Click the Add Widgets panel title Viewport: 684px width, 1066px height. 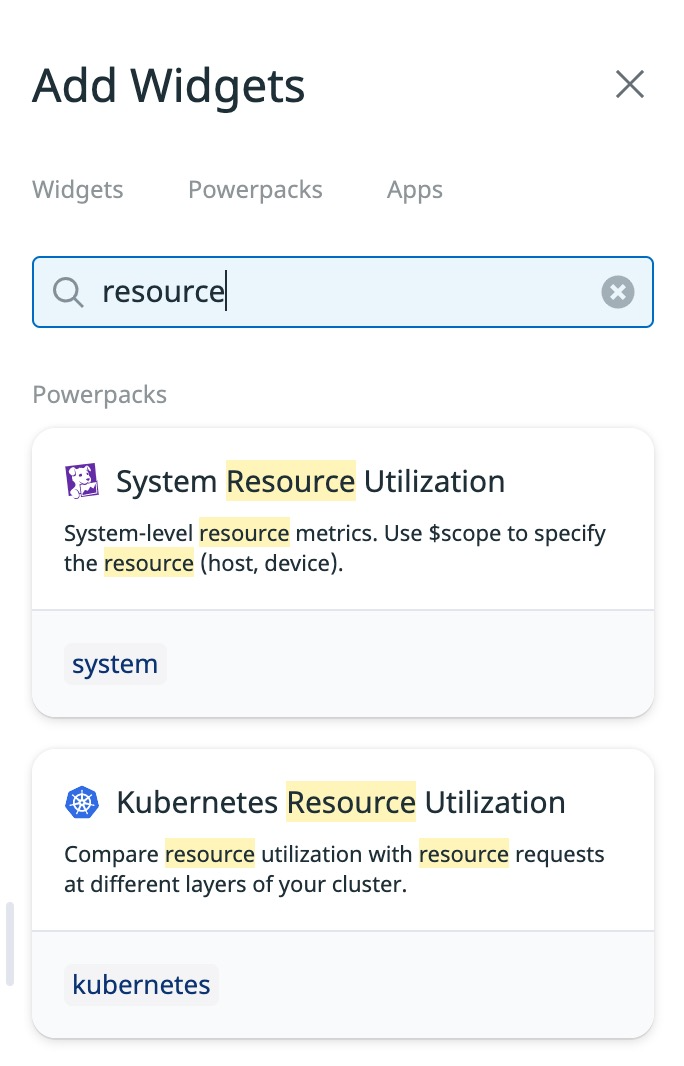(168, 86)
